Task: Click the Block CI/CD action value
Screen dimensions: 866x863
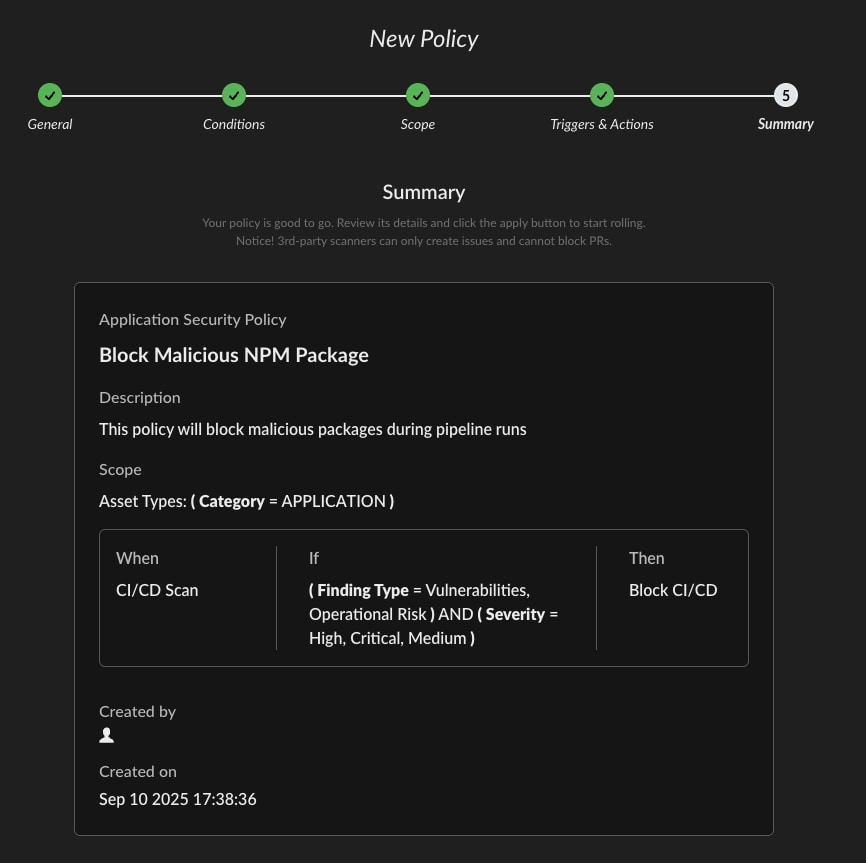Action: tap(673, 590)
